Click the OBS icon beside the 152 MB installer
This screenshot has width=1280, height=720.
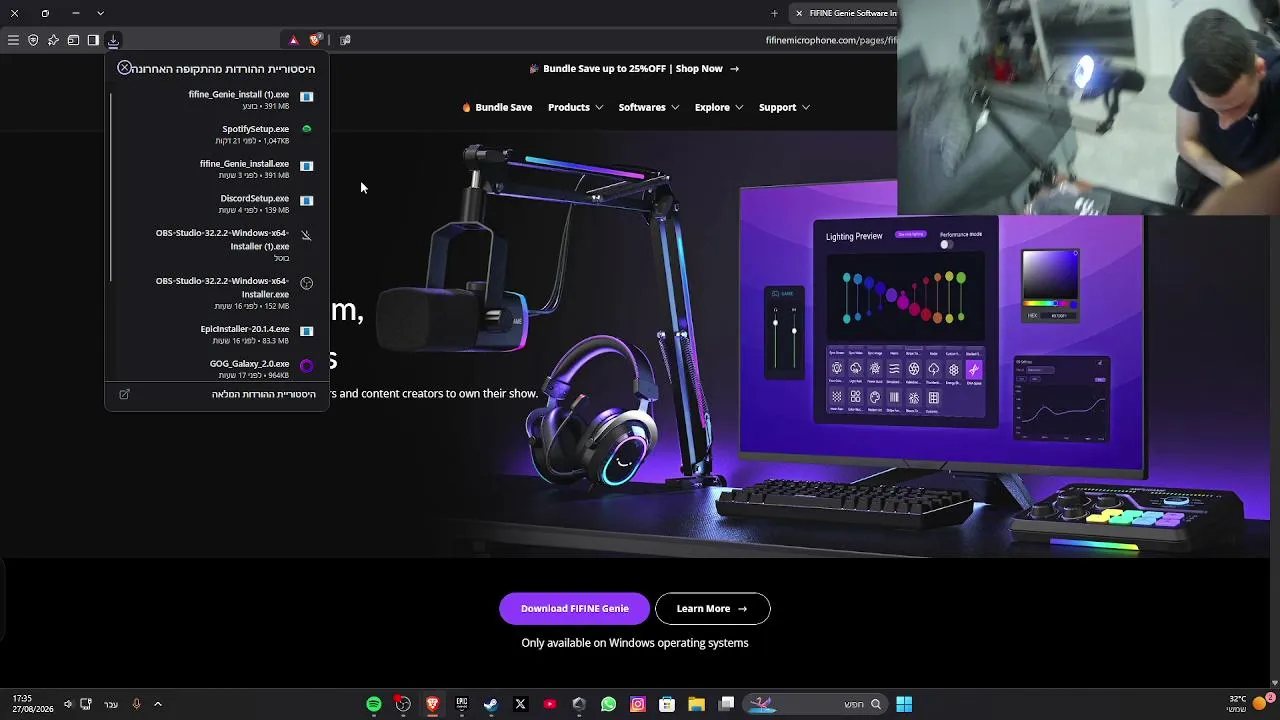pos(307,283)
